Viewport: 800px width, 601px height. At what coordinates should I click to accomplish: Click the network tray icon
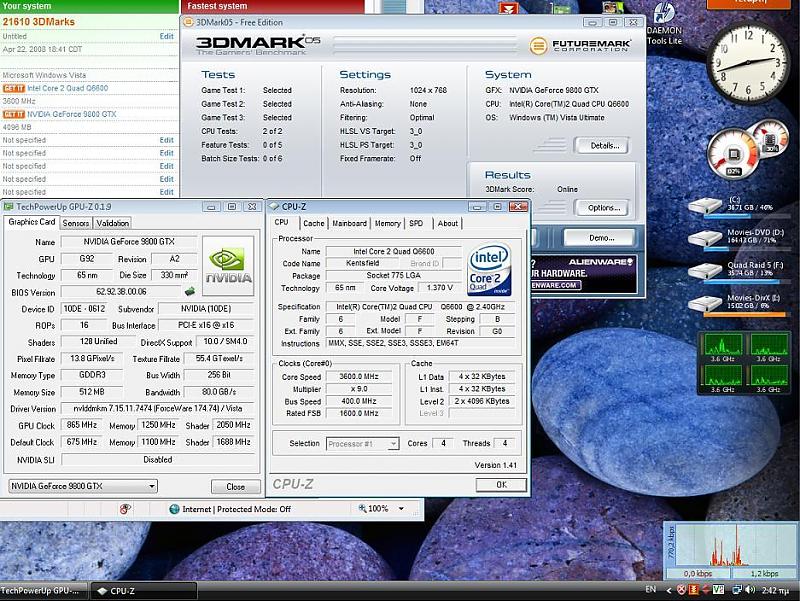coord(737,590)
